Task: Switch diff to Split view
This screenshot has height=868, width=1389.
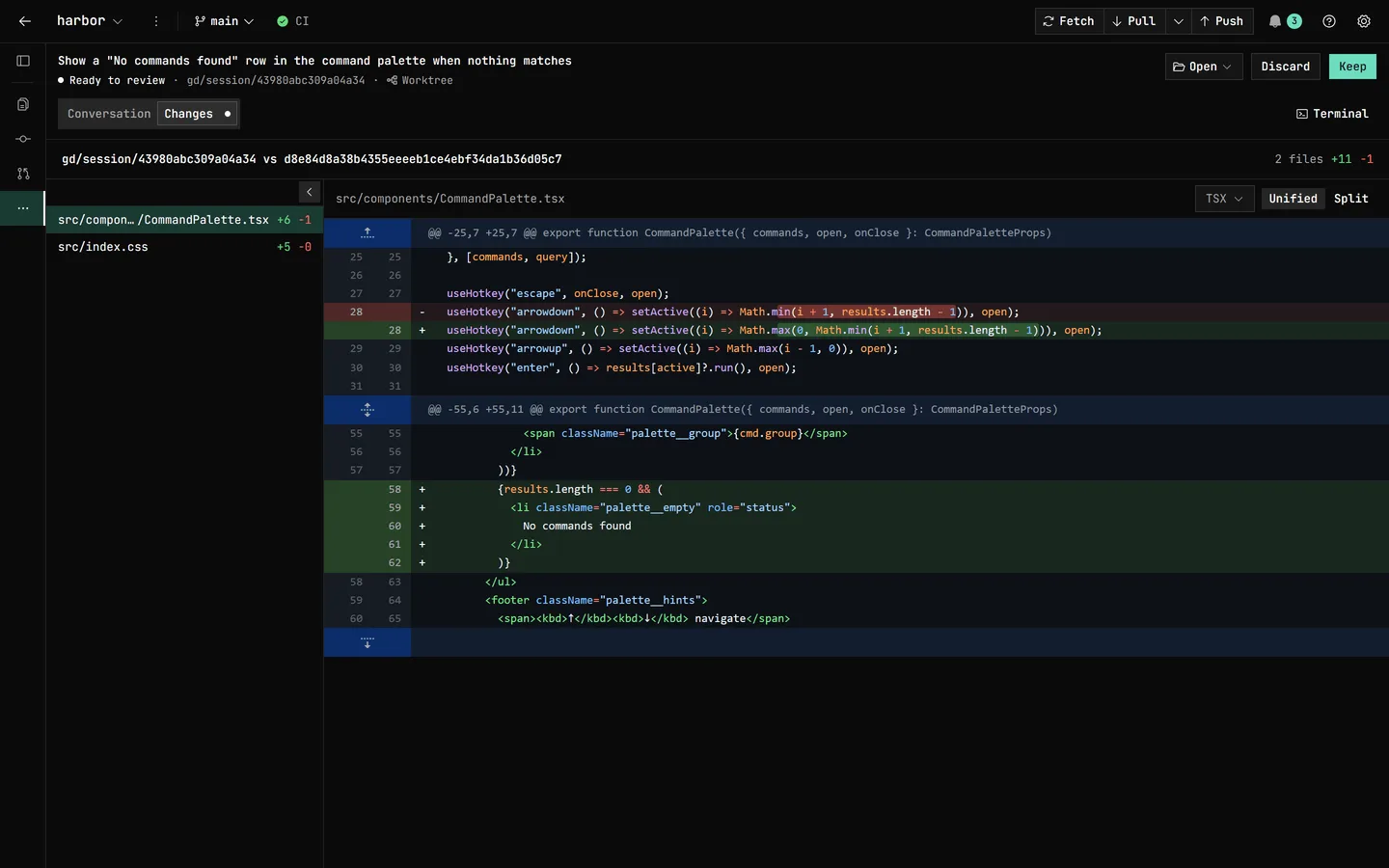Action: pos(1350,199)
